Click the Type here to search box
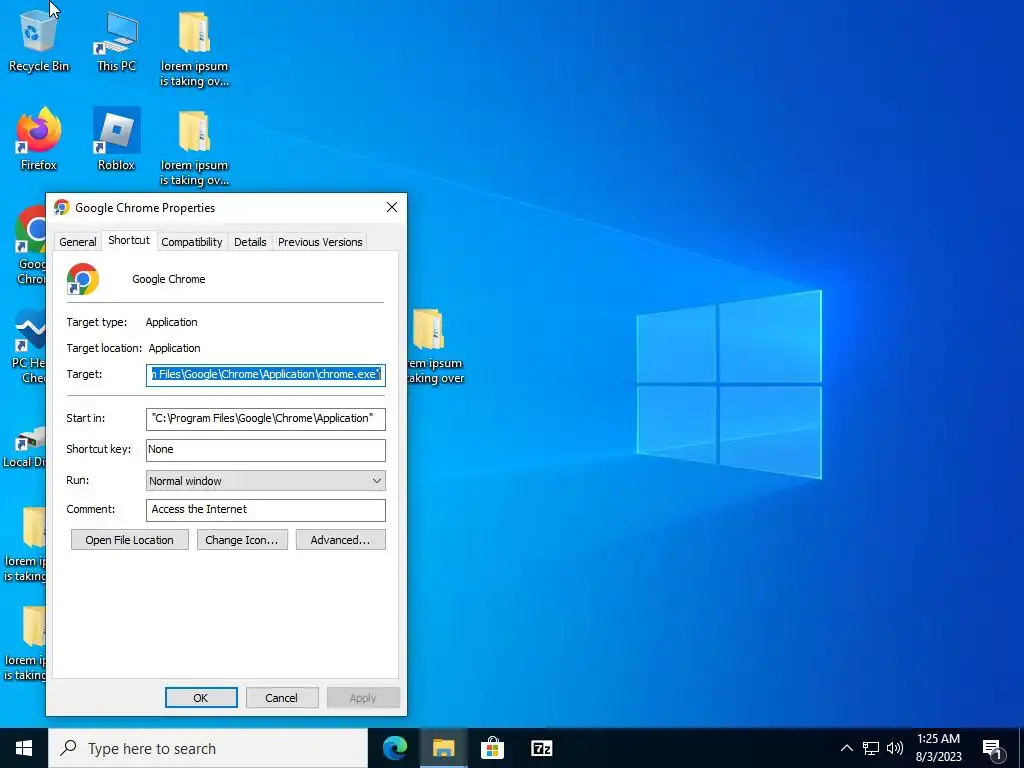This screenshot has width=1024, height=768. (x=208, y=748)
